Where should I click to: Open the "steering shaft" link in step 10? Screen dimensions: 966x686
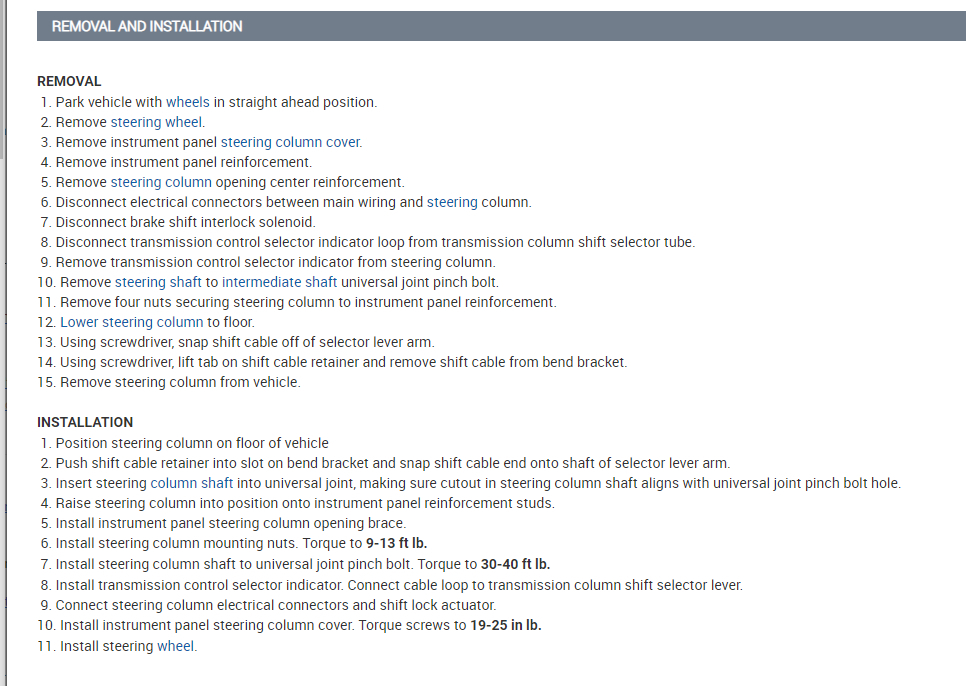point(158,282)
